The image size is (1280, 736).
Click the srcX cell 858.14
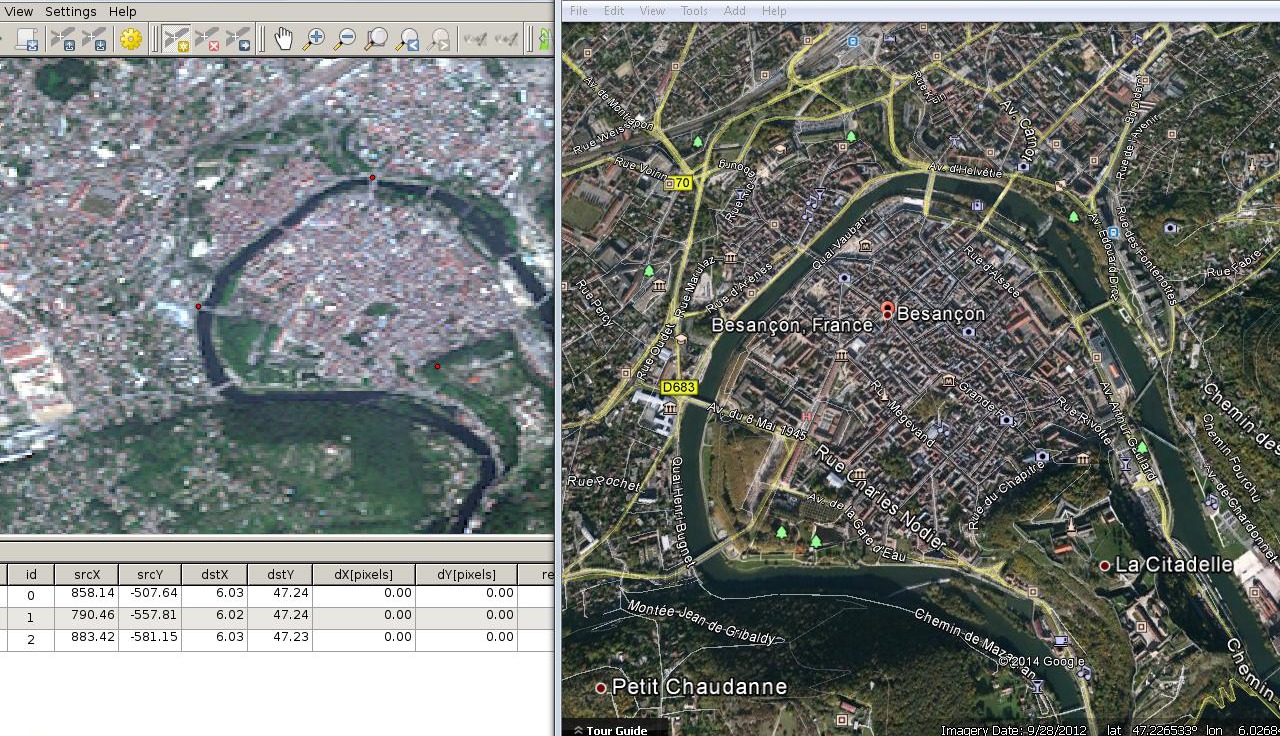[87, 593]
